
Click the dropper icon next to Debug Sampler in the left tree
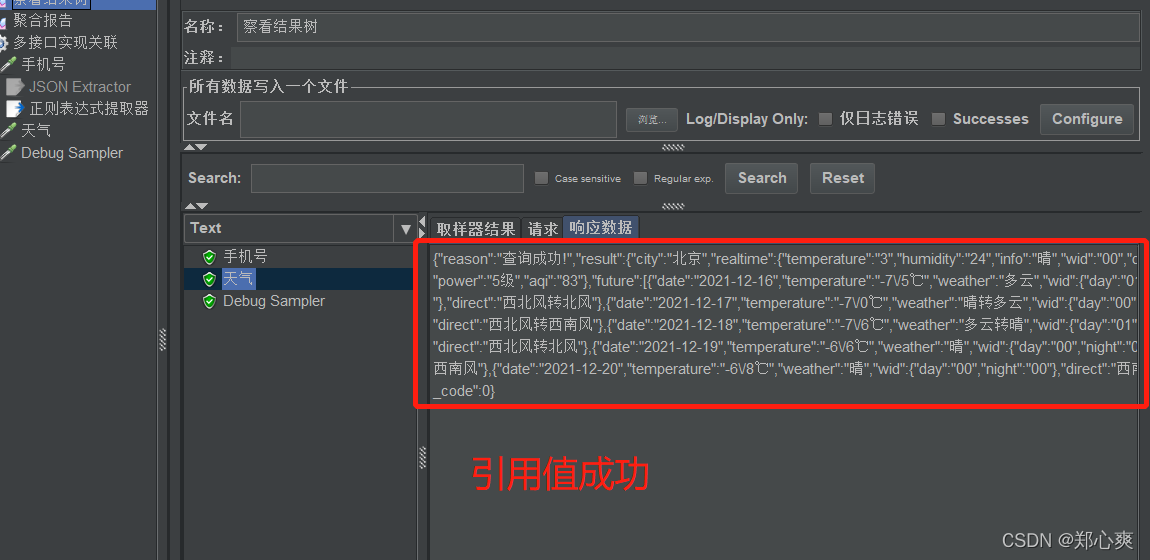pyautogui.click(x=8, y=152)
